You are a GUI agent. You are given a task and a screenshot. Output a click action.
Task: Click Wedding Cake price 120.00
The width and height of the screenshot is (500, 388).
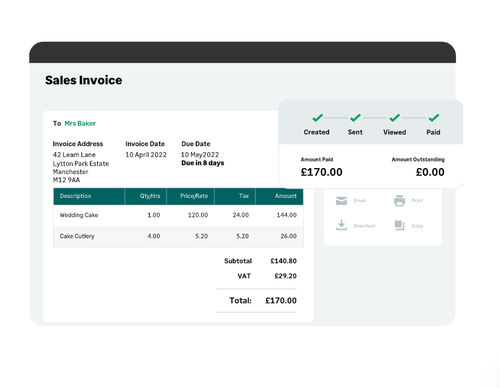pyautogui.click(x=198, y=215)
